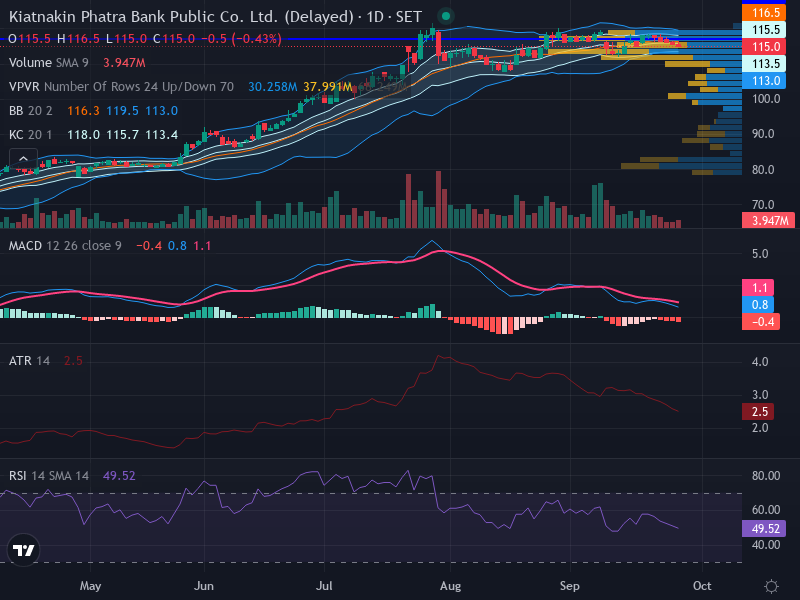Click the 49.52 RSI axis label
The width and height of the screenshot is (800, 600).
tap(764, 529)
